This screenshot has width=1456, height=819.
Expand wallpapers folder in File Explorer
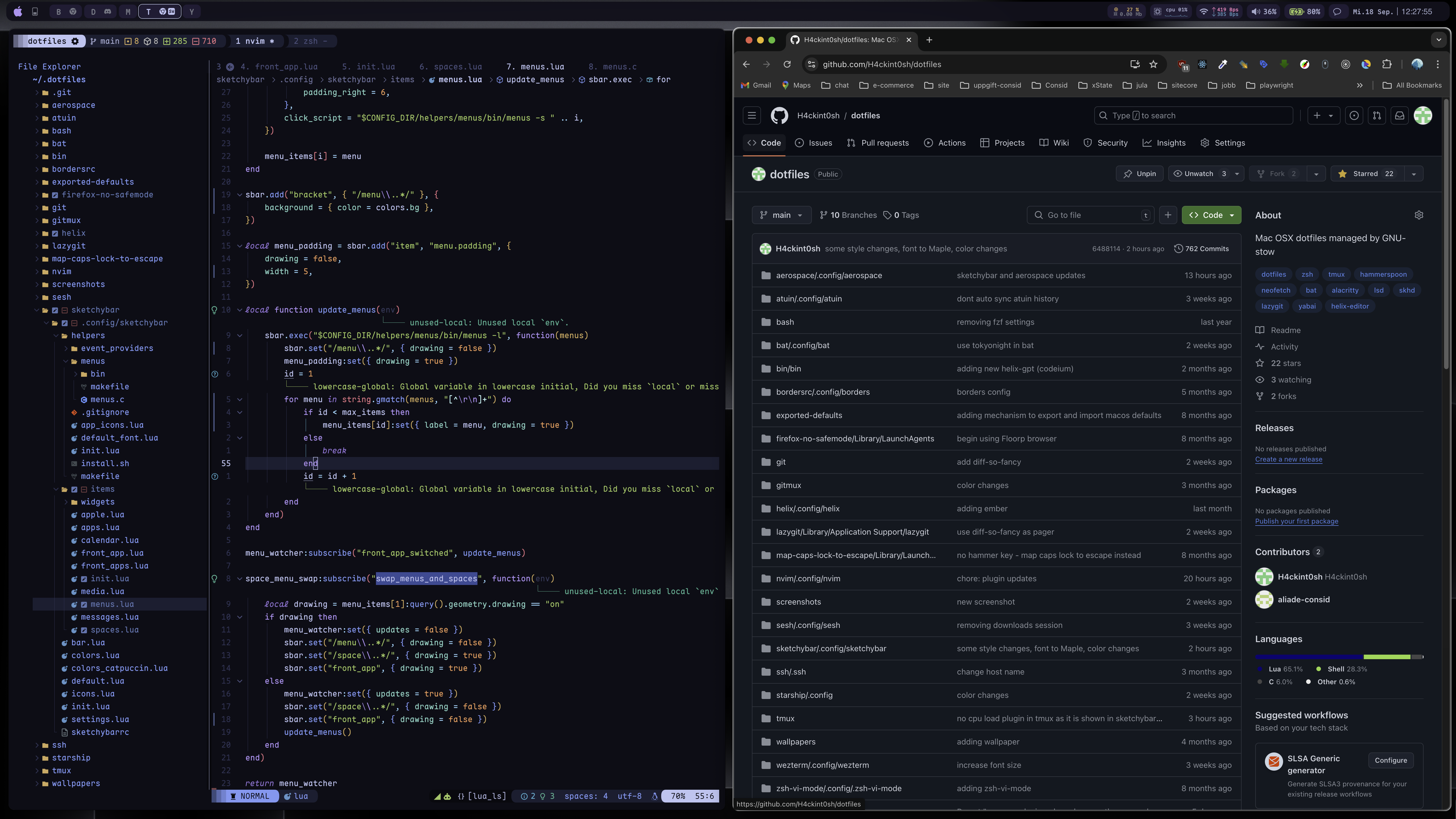[x=37, y=783]
